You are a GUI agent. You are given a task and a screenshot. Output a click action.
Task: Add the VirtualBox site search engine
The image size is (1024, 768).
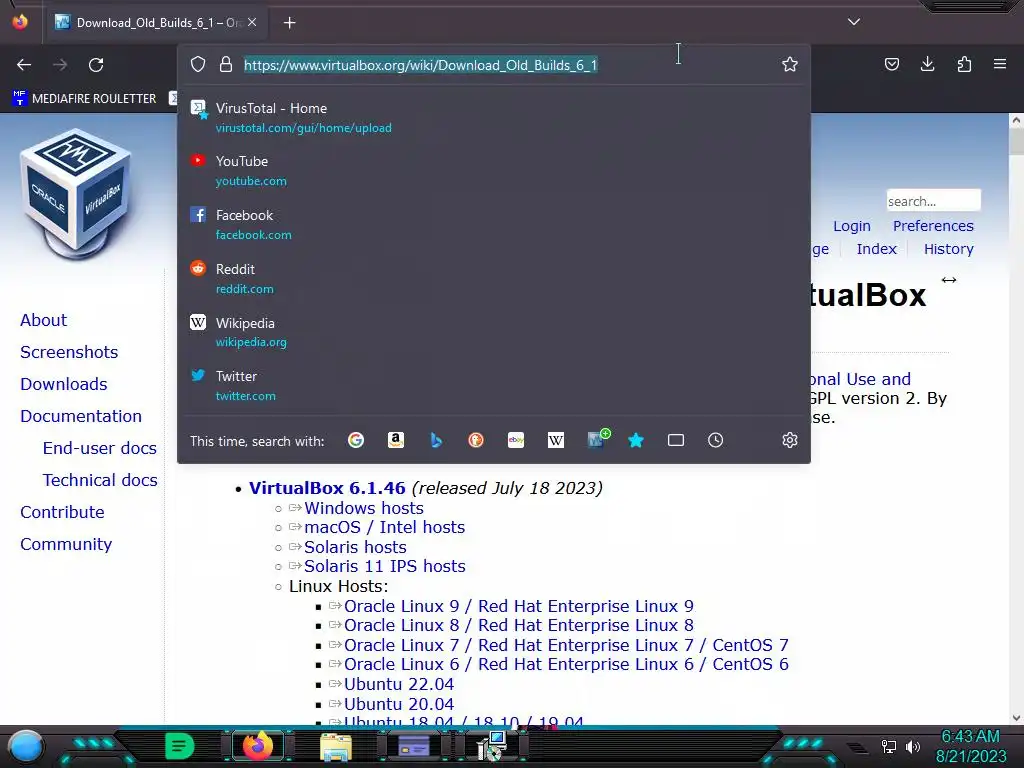[x=598, y=439]
